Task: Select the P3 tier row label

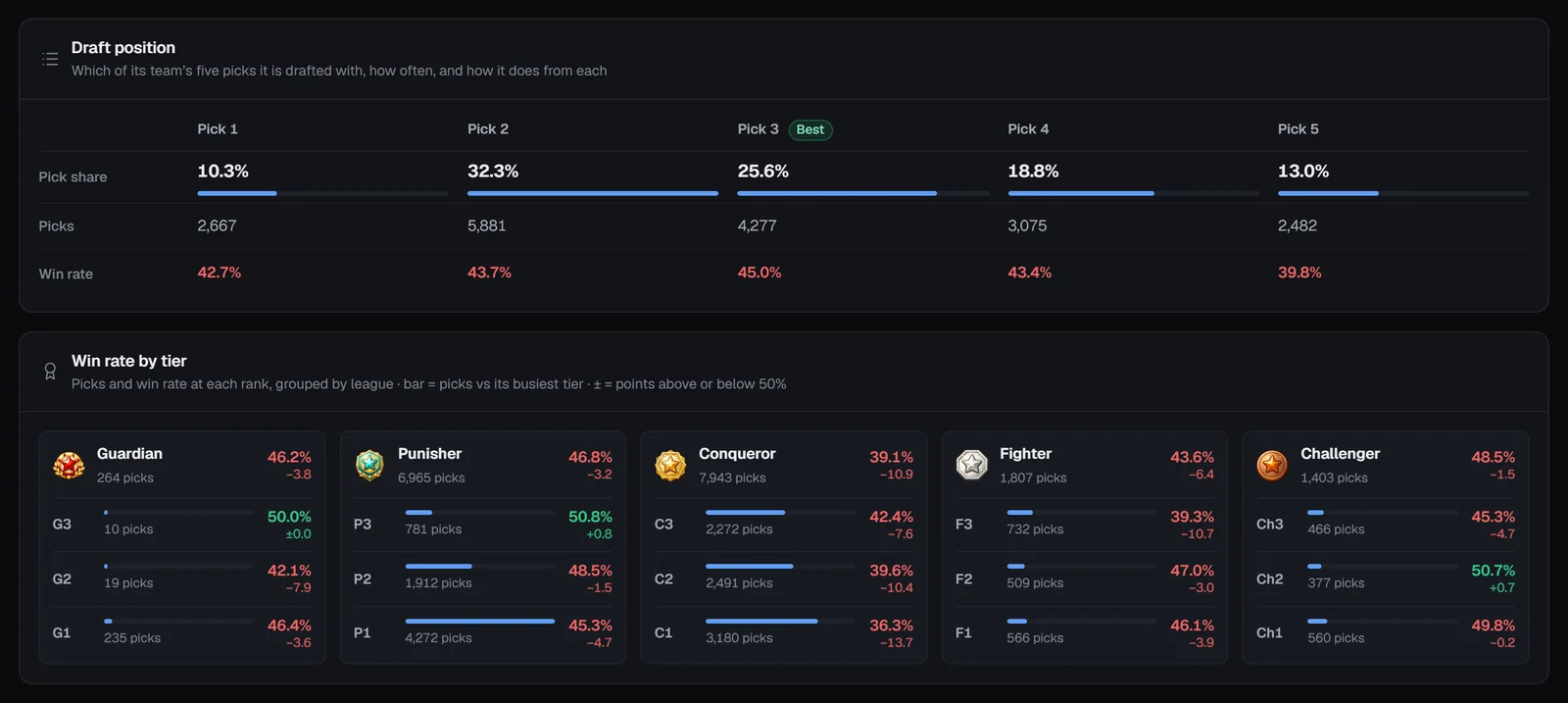Action: pos(363,525)
